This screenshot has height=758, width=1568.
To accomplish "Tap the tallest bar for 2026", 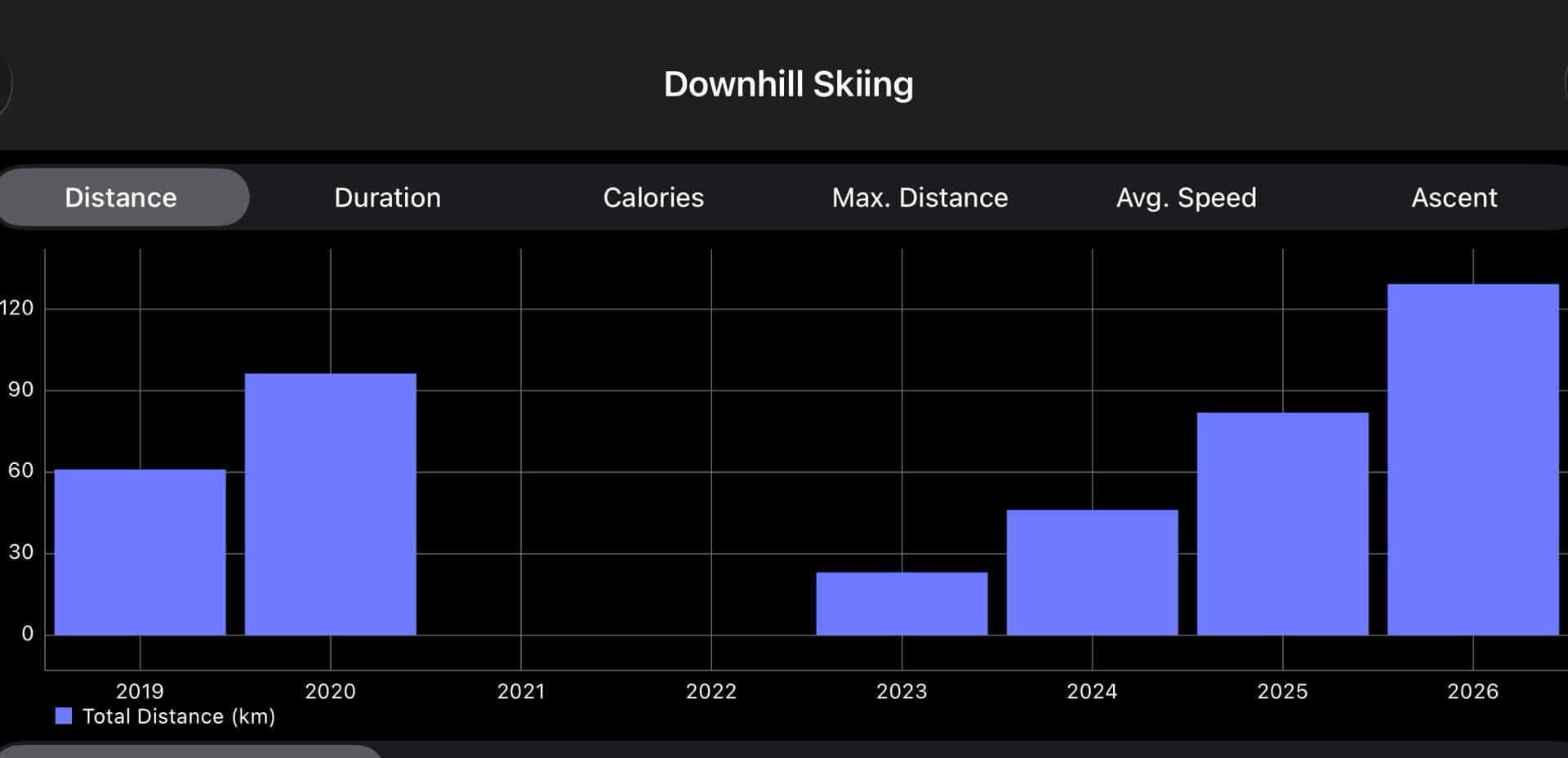I will click(x=1472, y=457).
